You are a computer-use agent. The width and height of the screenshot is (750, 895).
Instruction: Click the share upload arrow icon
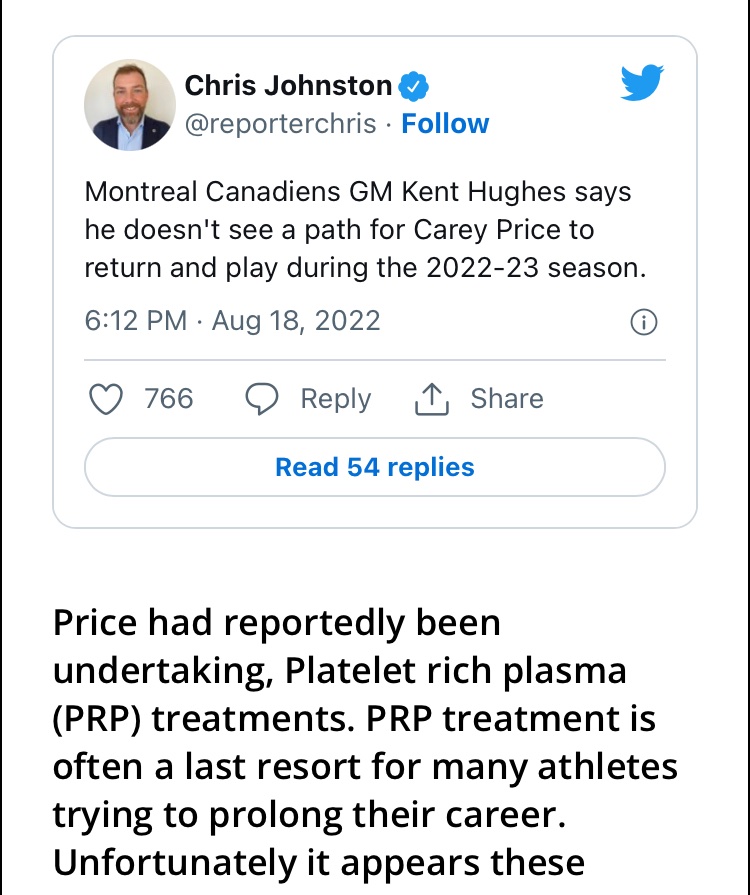pos(432,398)
